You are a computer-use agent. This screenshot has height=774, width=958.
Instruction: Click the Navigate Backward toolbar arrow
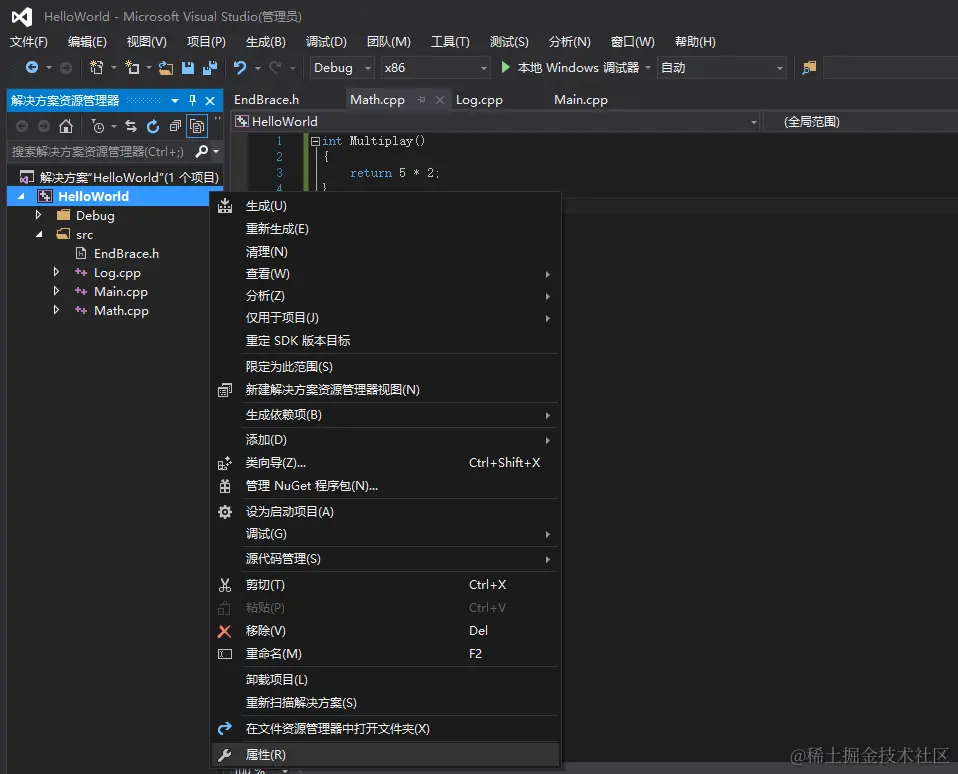pyautogui.click(x=32, y=68)
